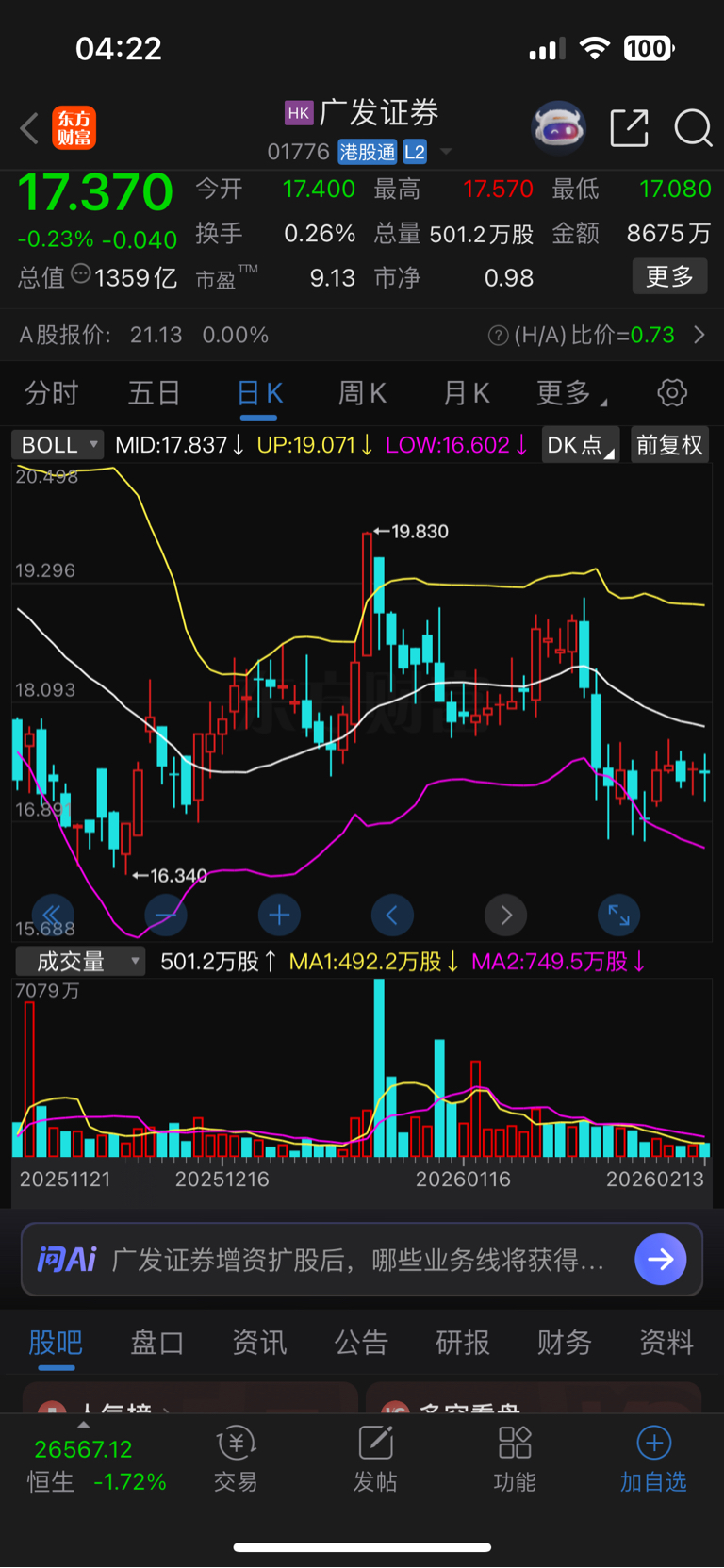Zoom in chart with plus icon
The image size is (724, 1568).
(279, 915)
